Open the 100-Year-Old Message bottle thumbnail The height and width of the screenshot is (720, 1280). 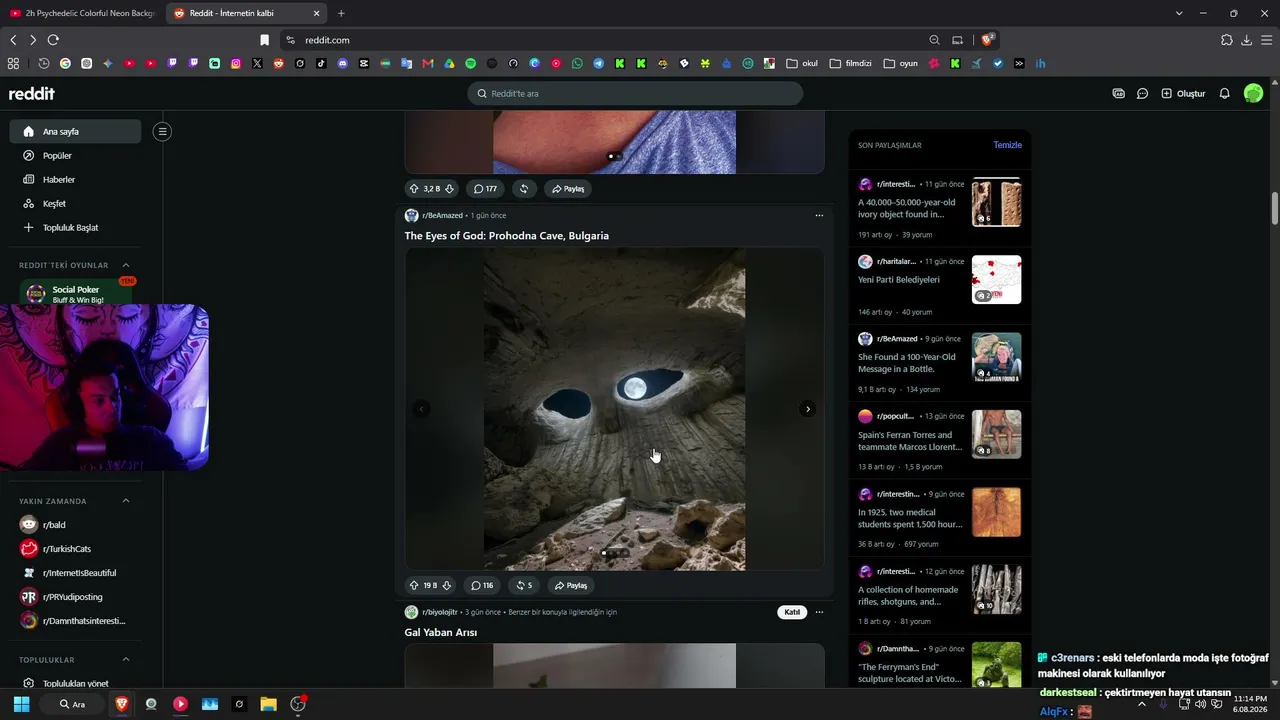(996, 357)
